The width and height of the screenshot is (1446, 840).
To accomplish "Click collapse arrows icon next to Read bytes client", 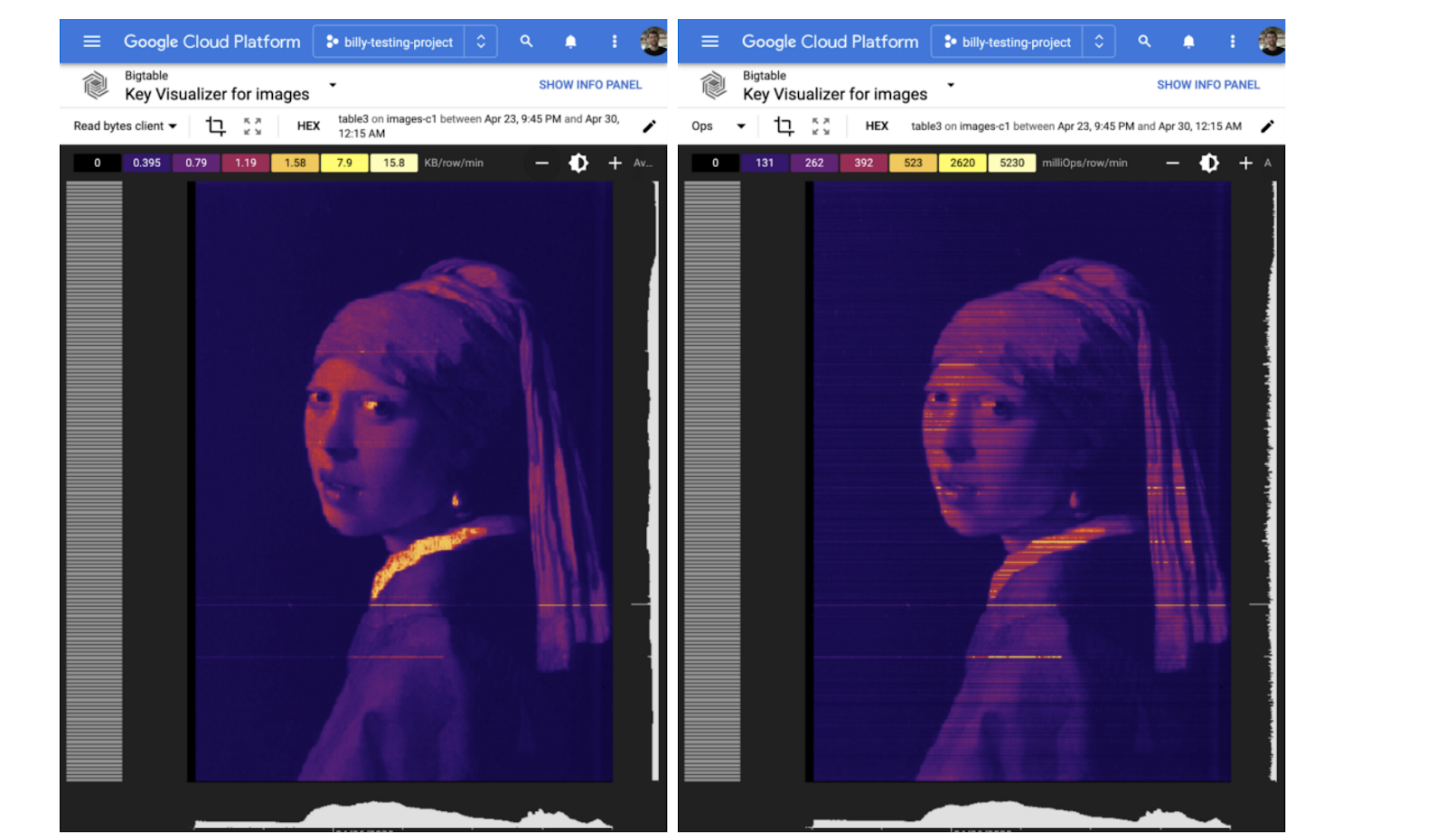I will point(252,126).
